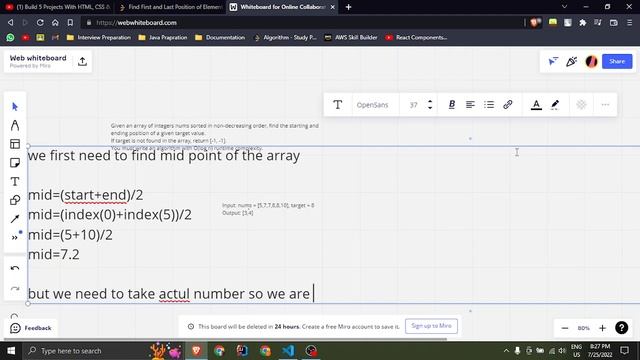Open the text color picker

[x=536, y=105]
